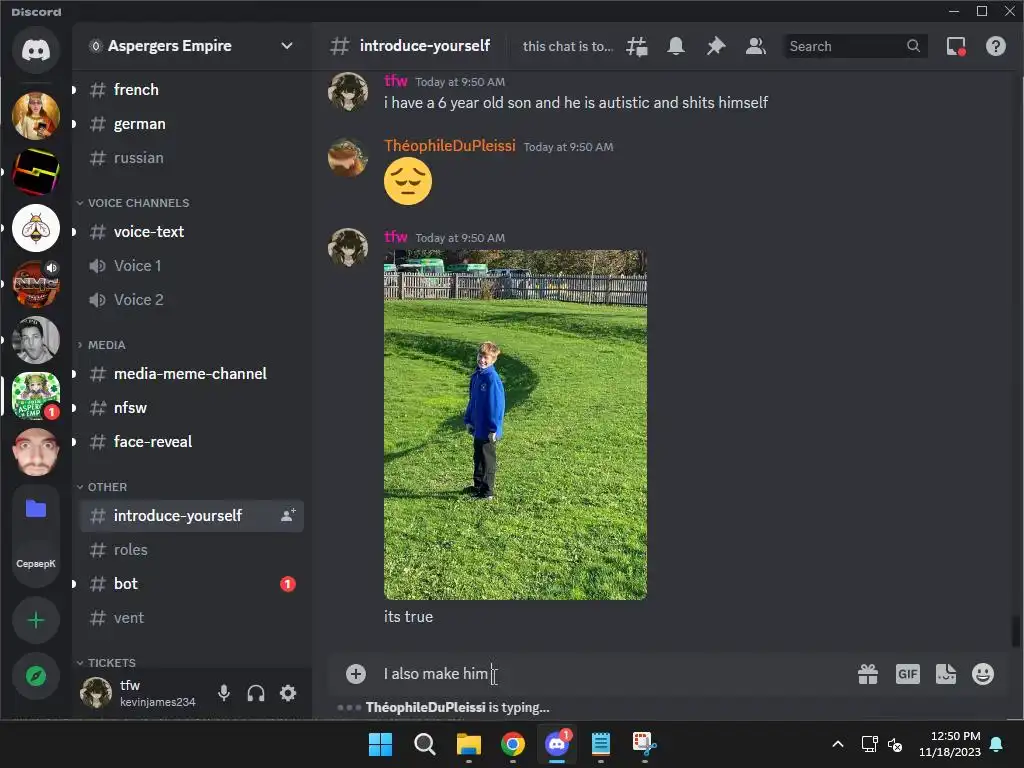Viewport: 1024px width, 768px height.
Task: Open User Settings gear icon
Action: [288, 693]
